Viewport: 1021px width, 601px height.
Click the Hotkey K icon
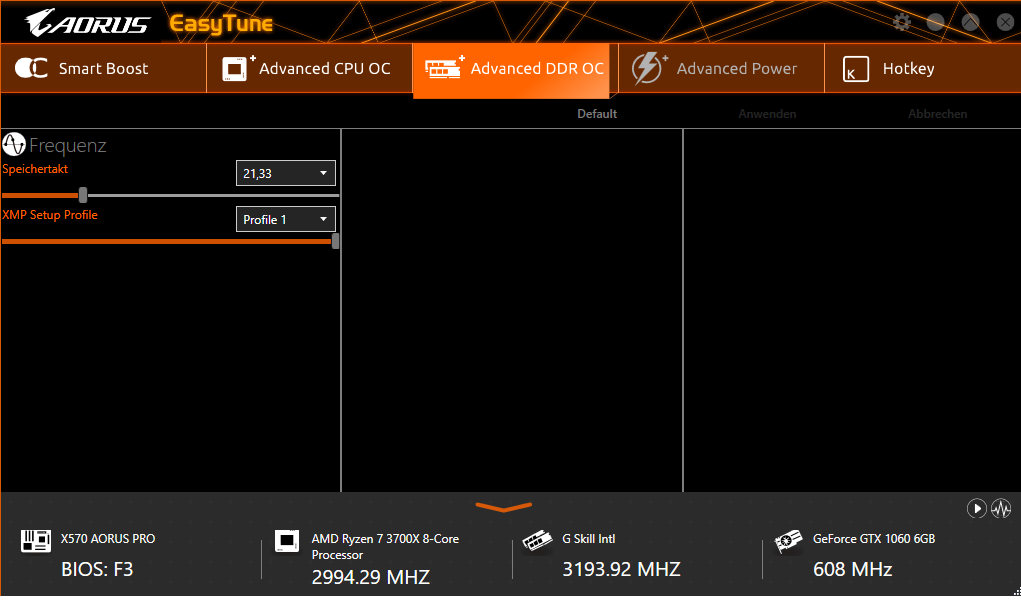(x=856, y=69)
